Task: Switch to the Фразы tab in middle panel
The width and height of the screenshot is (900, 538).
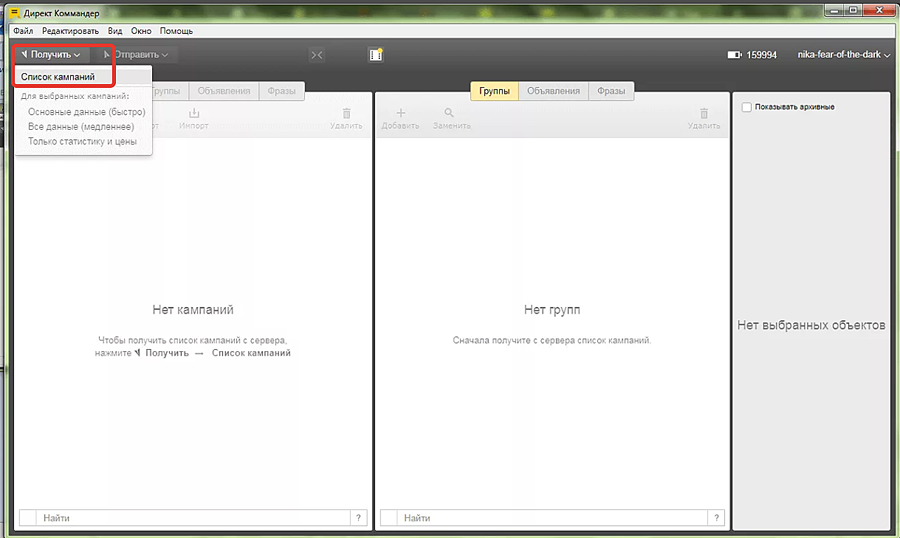Action: click(611, 91)
